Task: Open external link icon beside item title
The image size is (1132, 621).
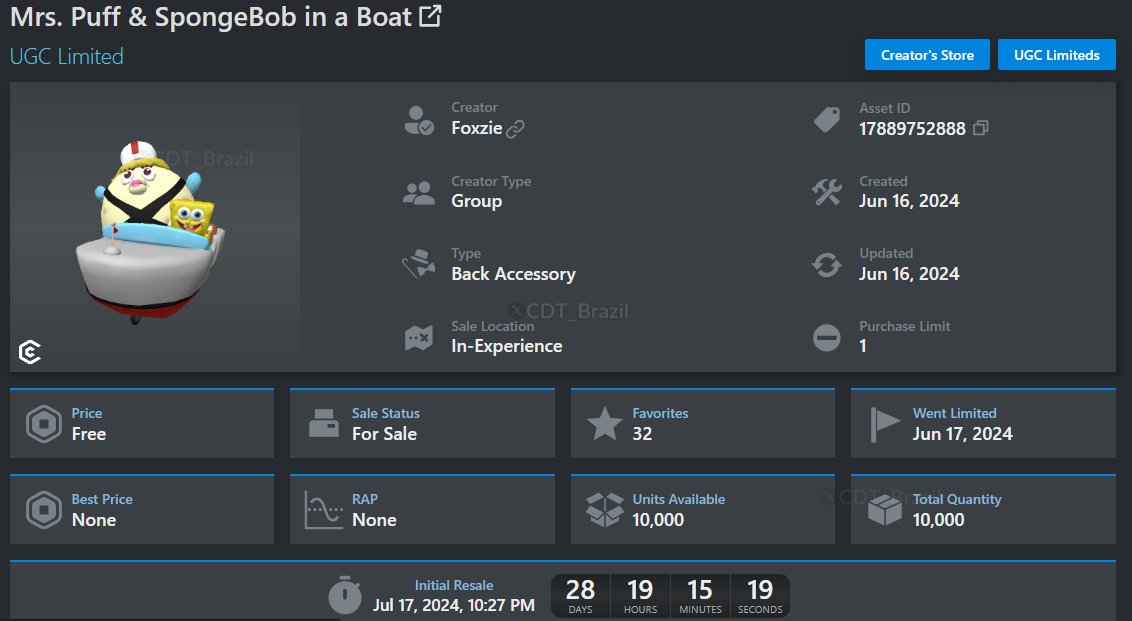Action: click(x=430, y=16)
